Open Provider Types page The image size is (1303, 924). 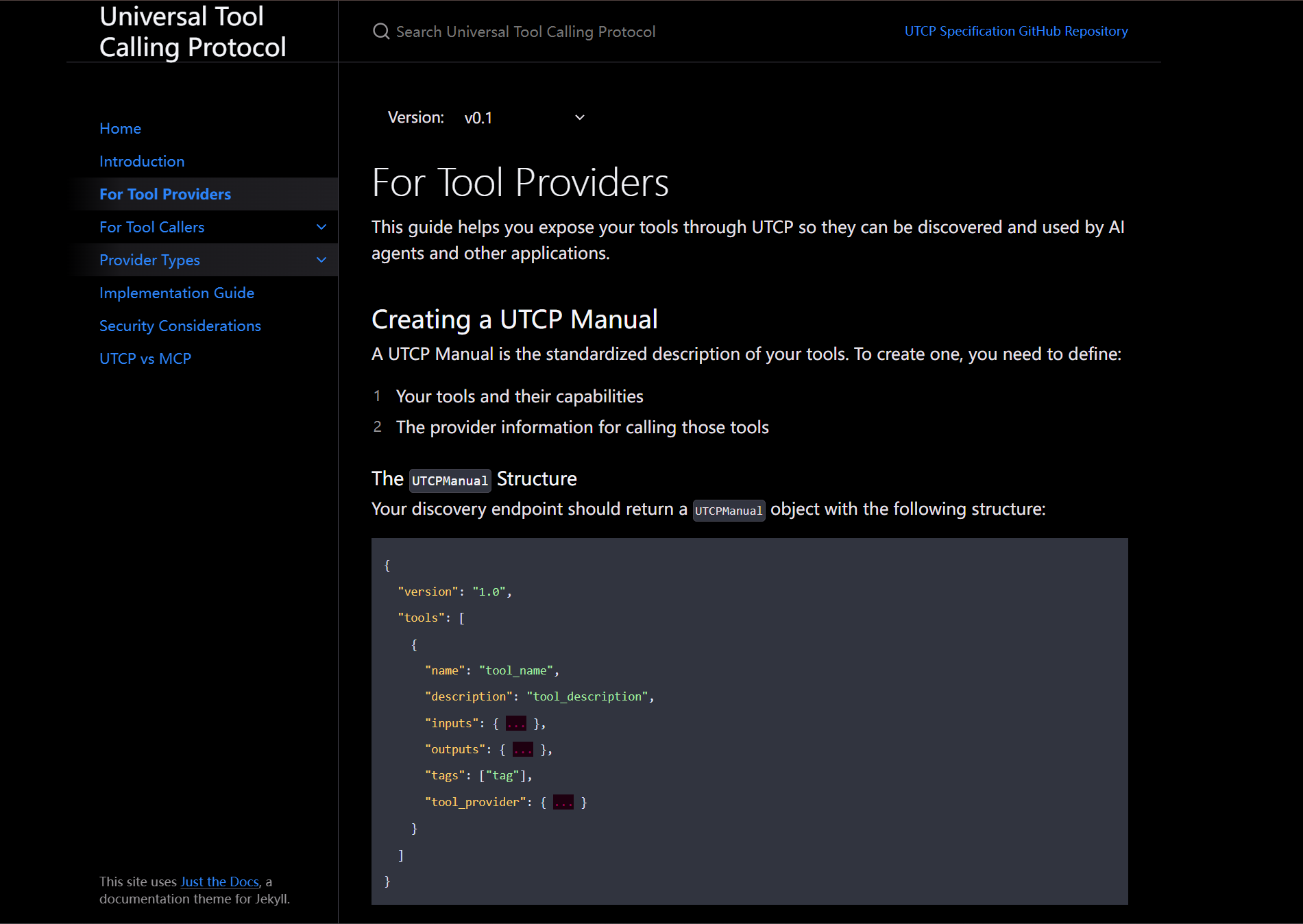click(x=149, y=260)
